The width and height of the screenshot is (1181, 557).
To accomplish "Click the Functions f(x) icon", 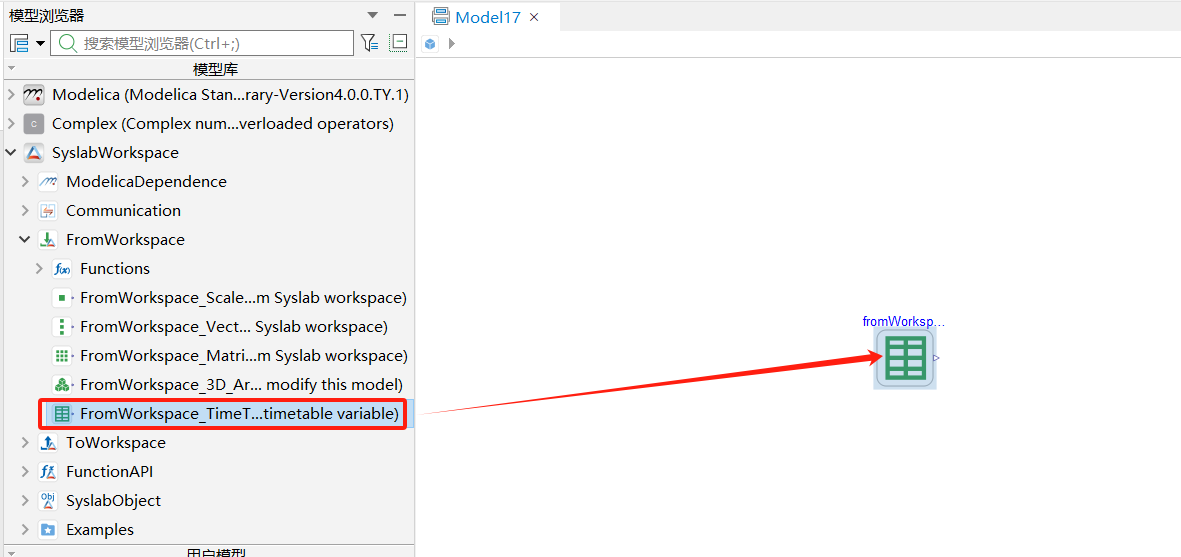I will tap(63, 269).
